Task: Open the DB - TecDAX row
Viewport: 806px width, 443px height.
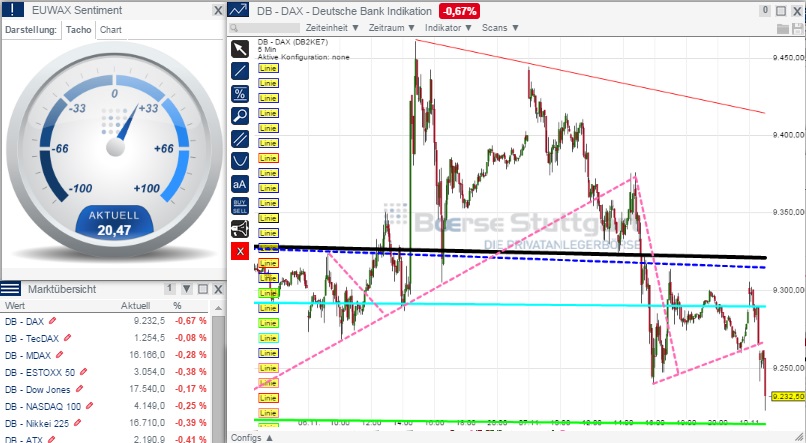Action: 105,338
